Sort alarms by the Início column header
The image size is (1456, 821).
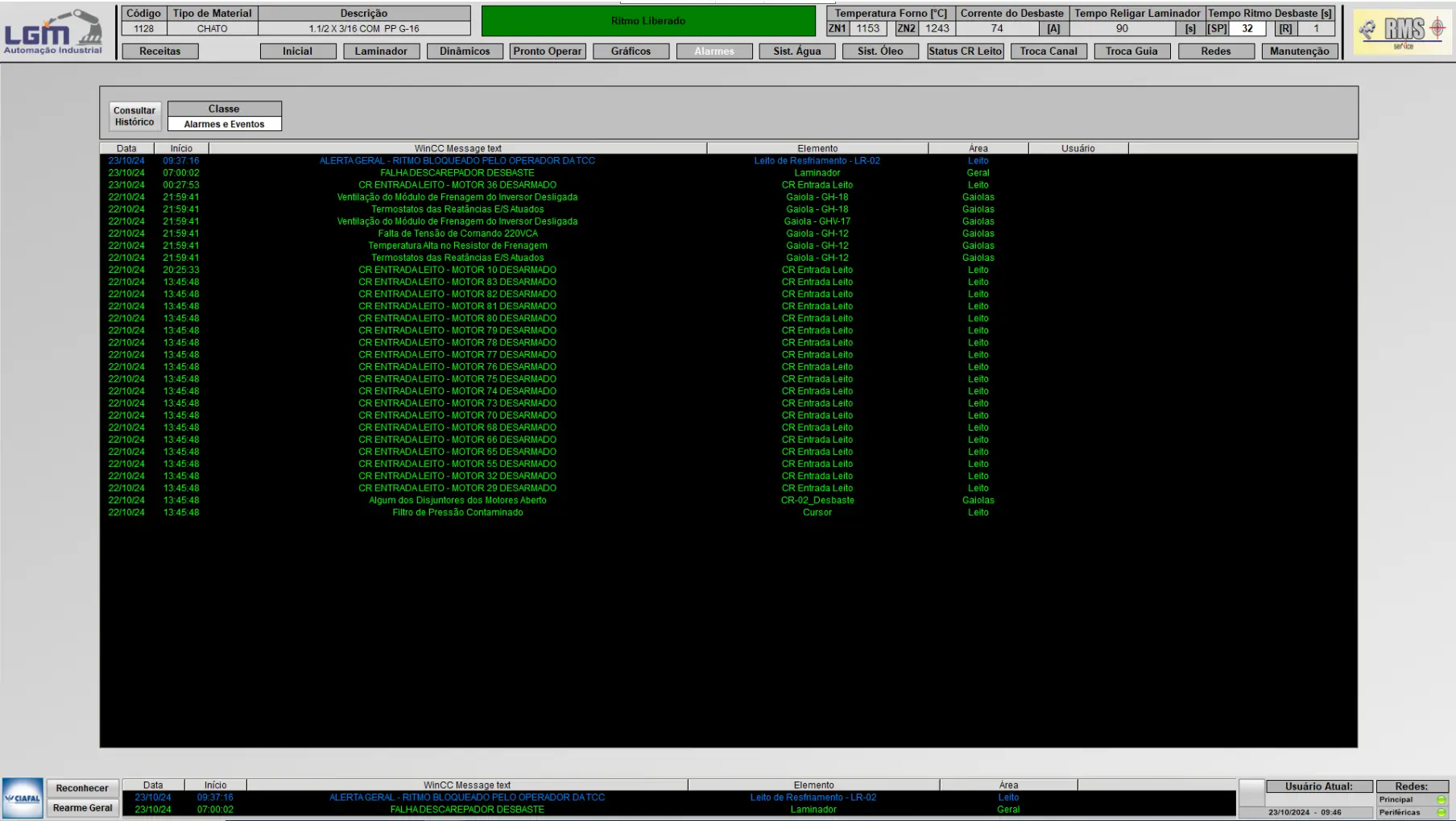(181, 148)
